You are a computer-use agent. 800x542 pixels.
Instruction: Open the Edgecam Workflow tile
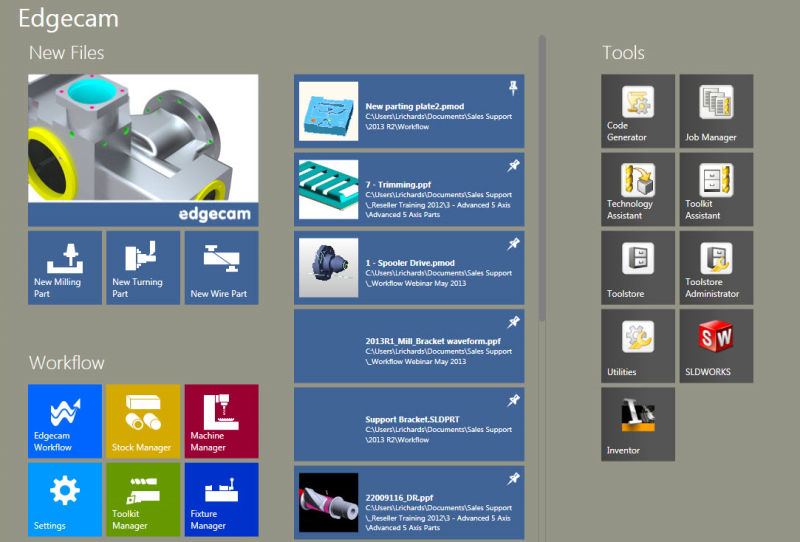pos(65,421)
